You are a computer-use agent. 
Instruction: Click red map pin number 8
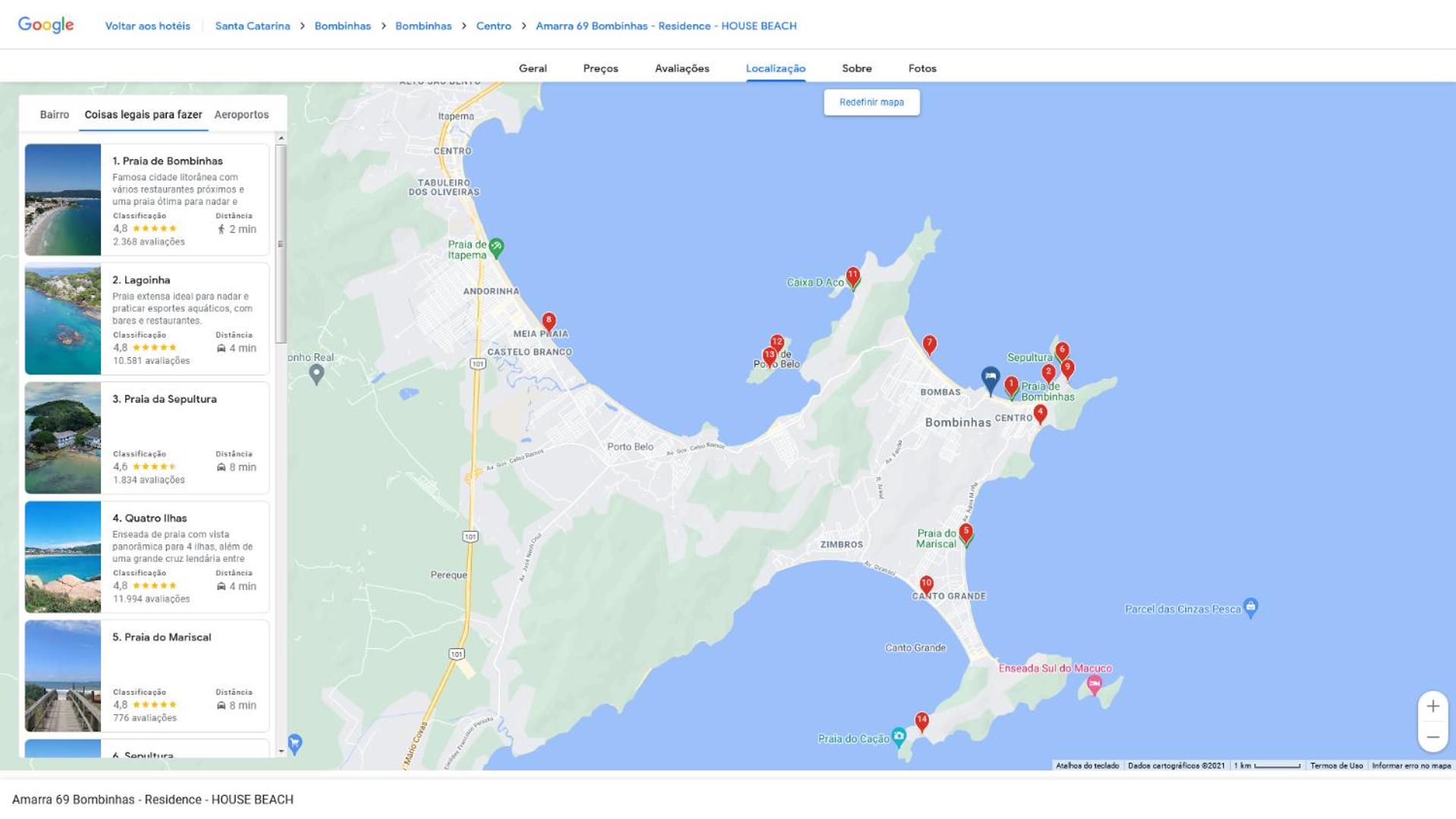(x=549, y=322)
